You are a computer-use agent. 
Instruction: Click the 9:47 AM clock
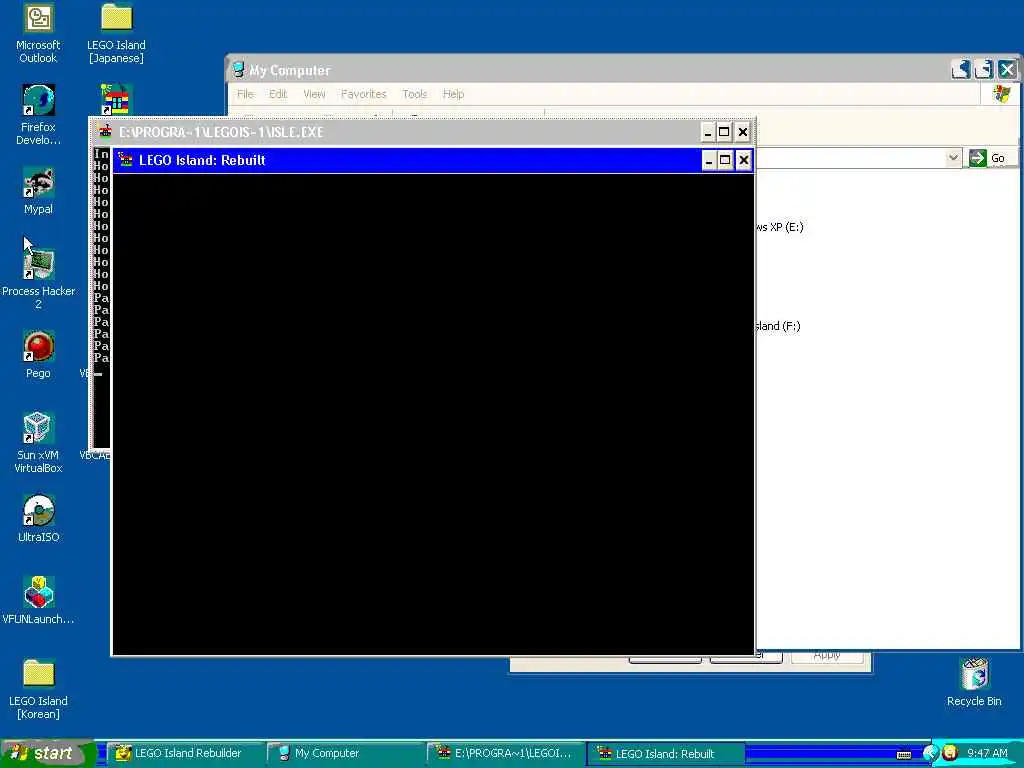[x=987, y=754]
